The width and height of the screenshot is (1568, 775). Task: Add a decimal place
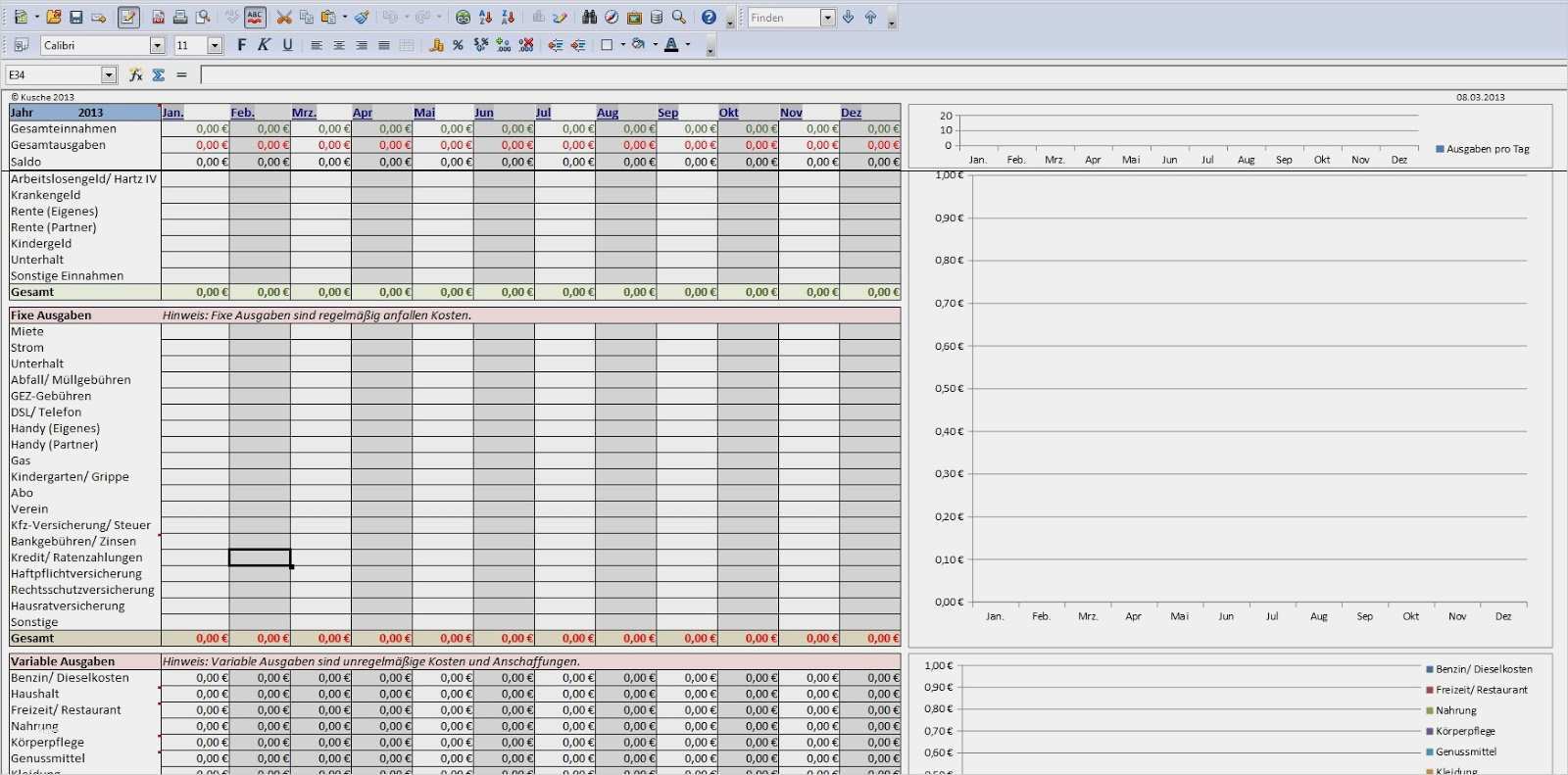coord(504,45)
